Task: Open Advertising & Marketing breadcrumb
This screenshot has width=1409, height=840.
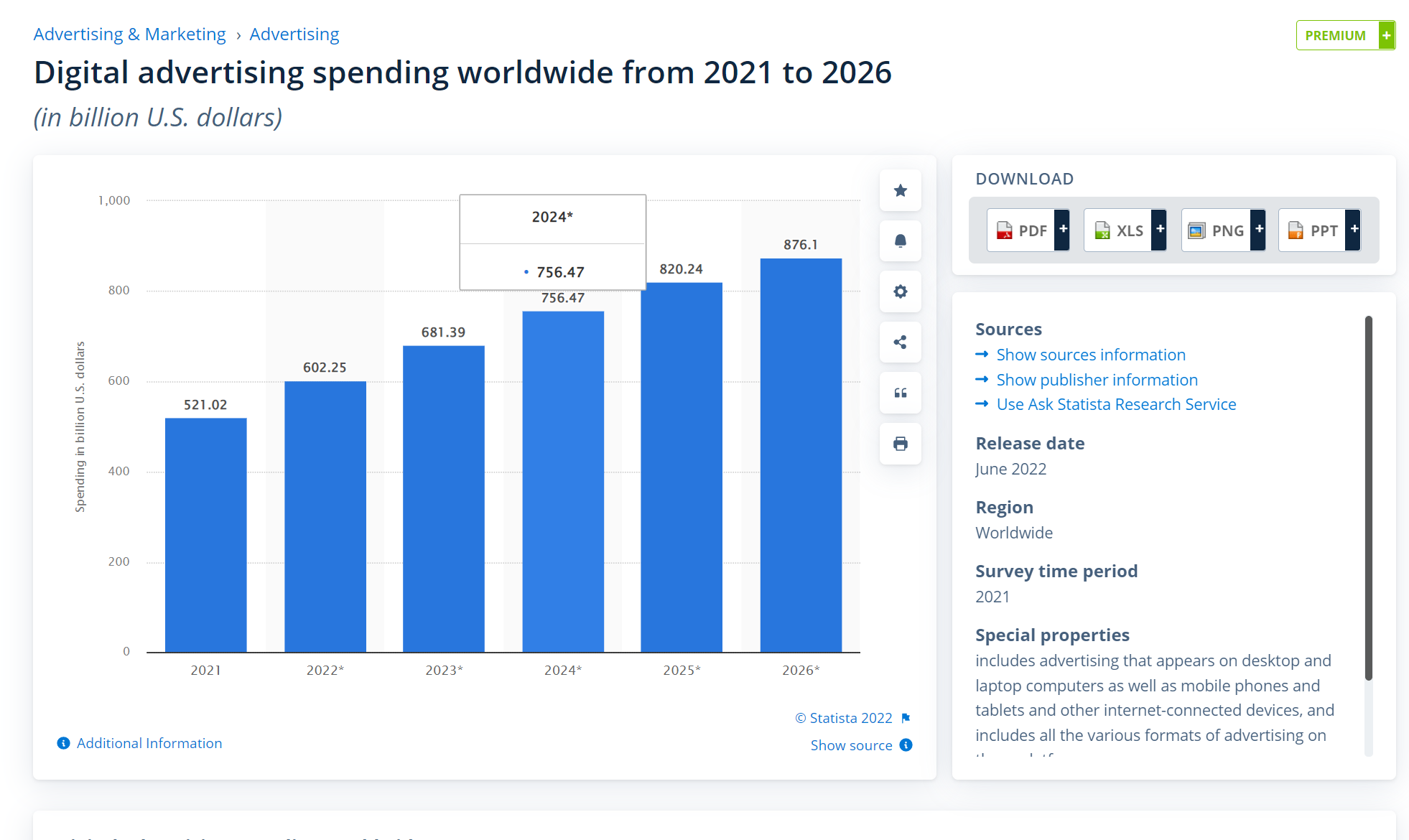Action: pos(129,34)
